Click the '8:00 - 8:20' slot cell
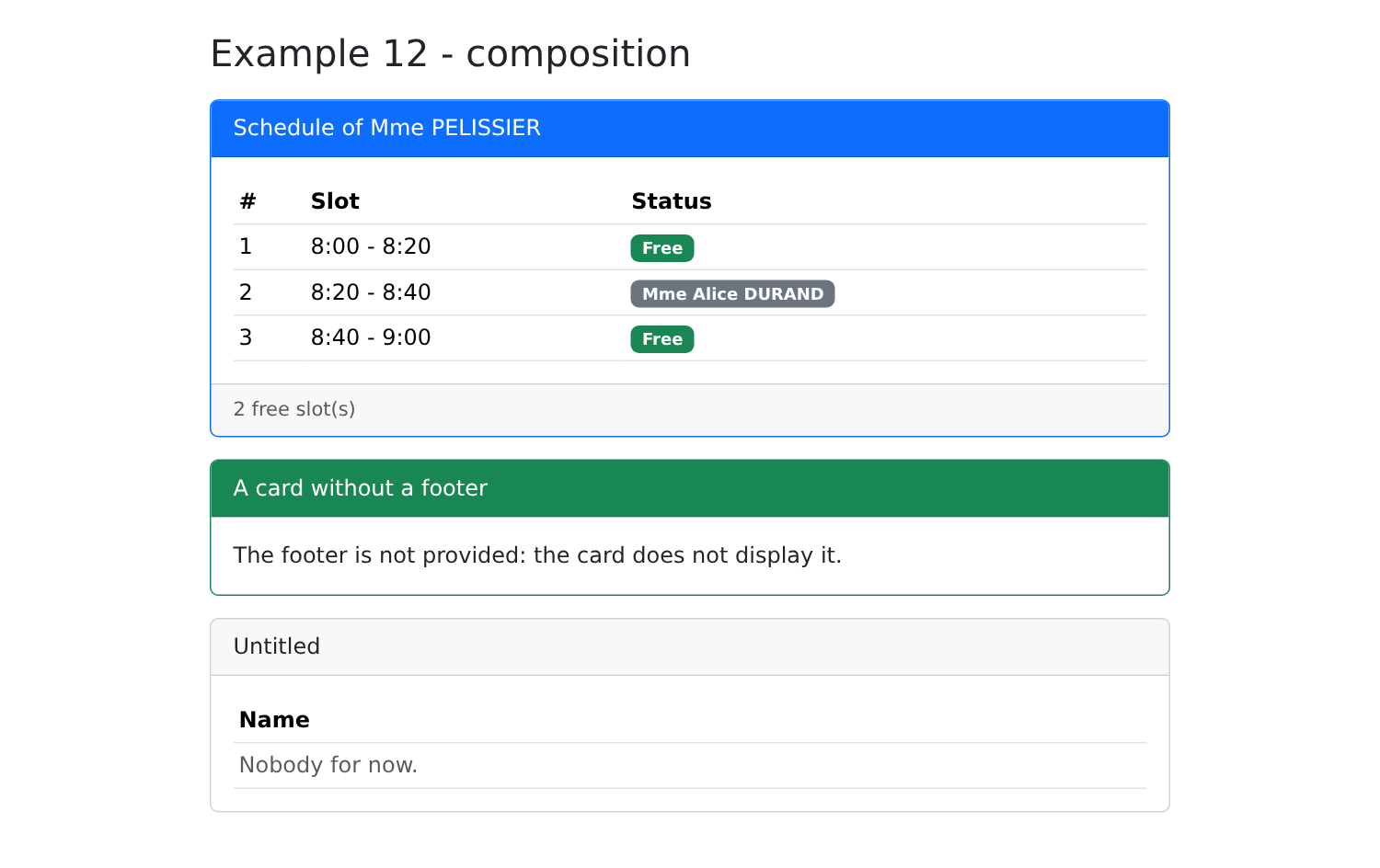 pos(466,247)
